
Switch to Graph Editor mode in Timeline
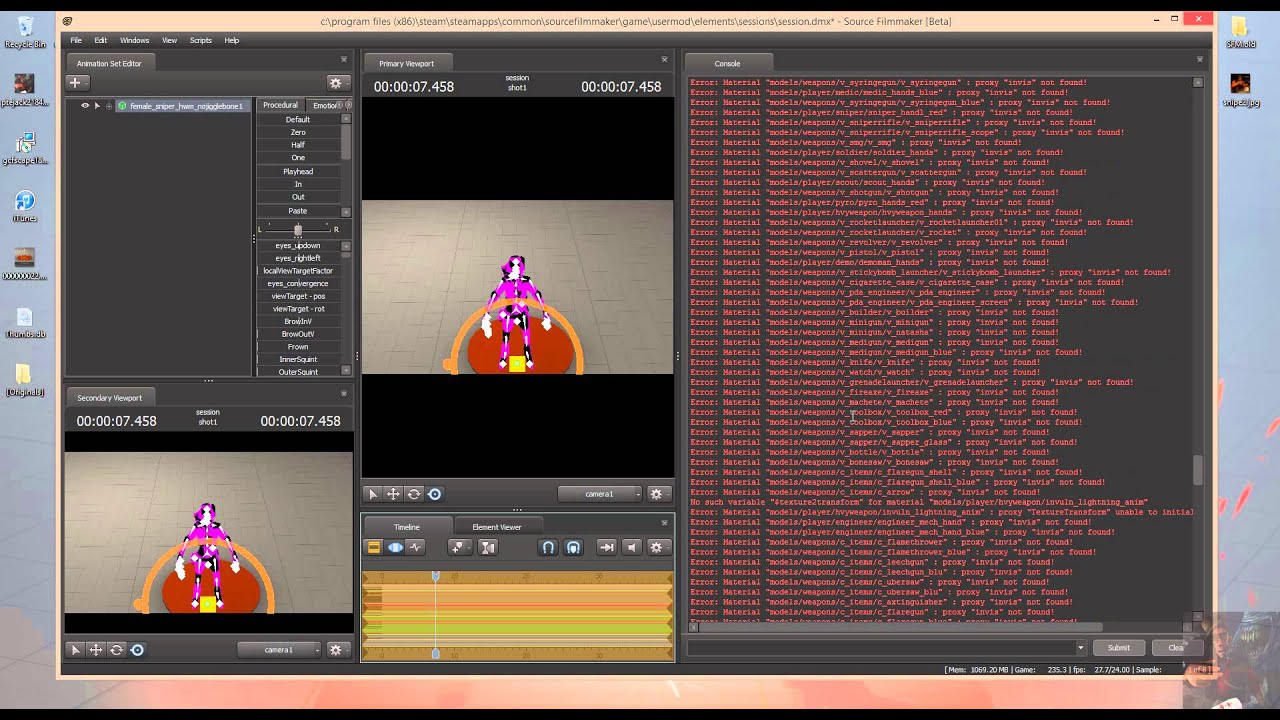coord(416,547)
